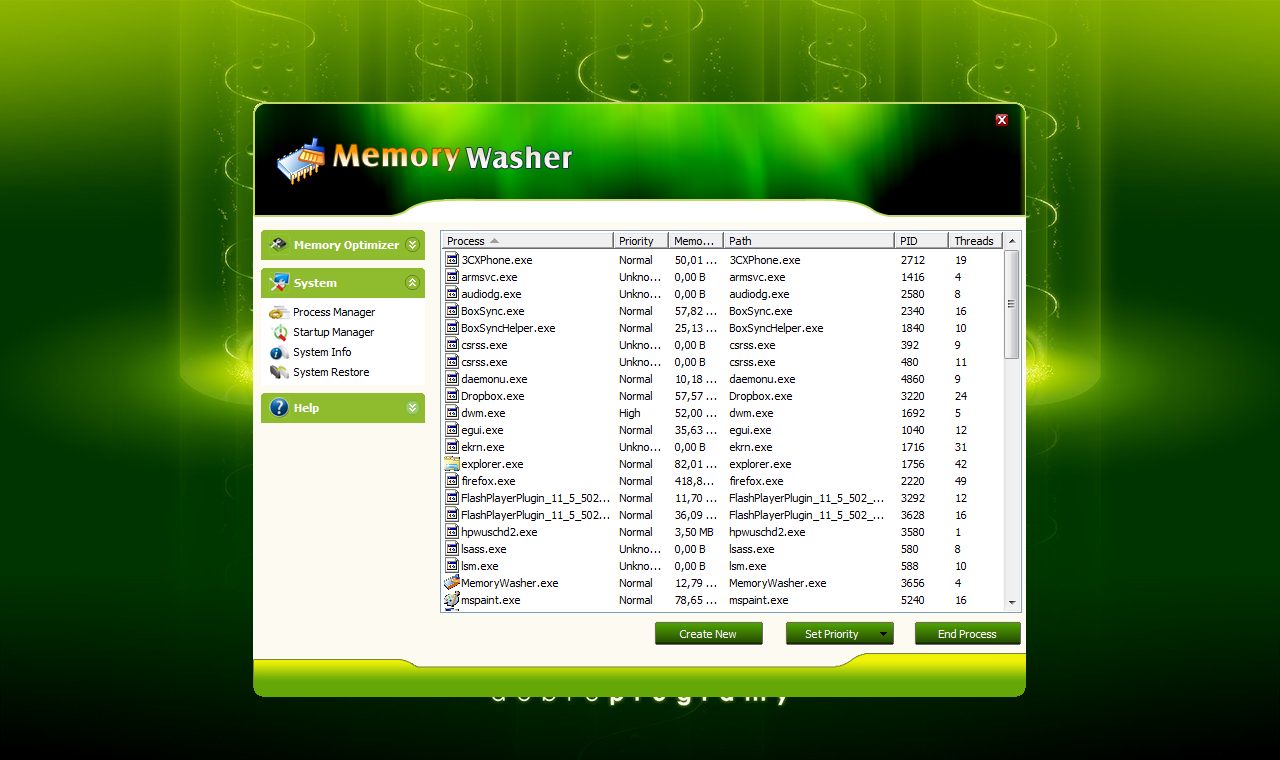Select the MemoryWasher.exe process name

pos(510,583)
